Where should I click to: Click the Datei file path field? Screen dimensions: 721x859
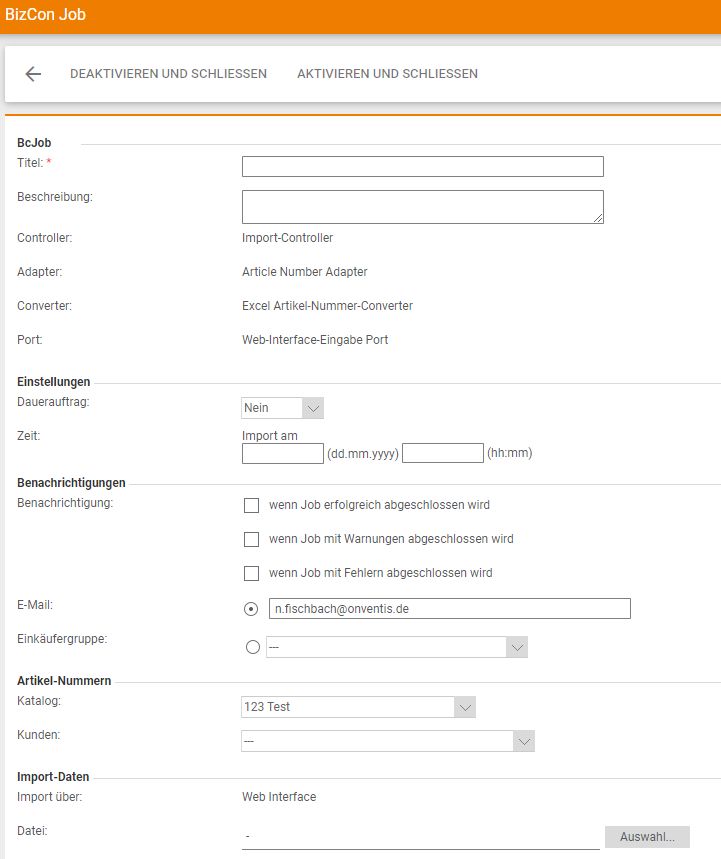pyautogui.click(x=420, y=836)
